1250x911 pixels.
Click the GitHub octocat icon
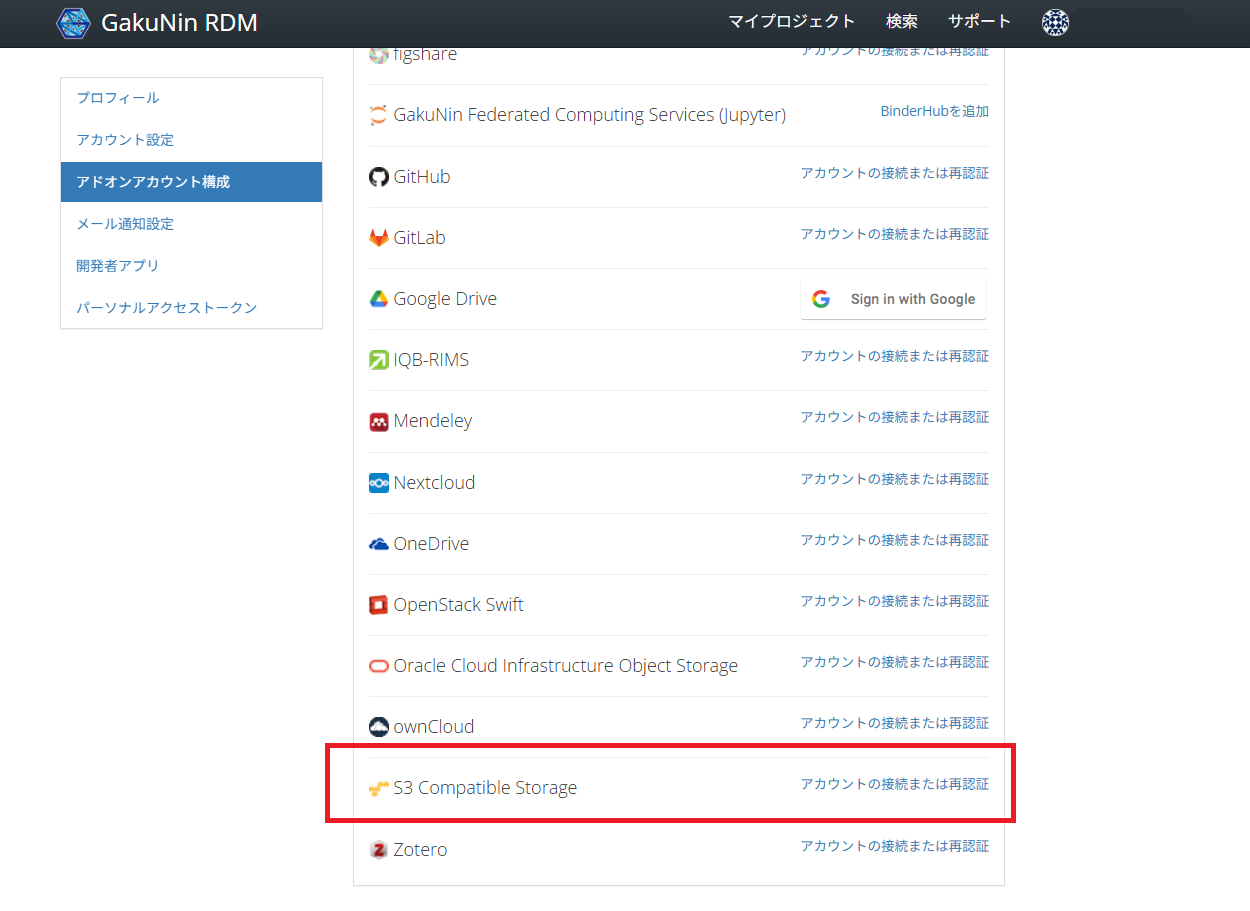[378, 177]
